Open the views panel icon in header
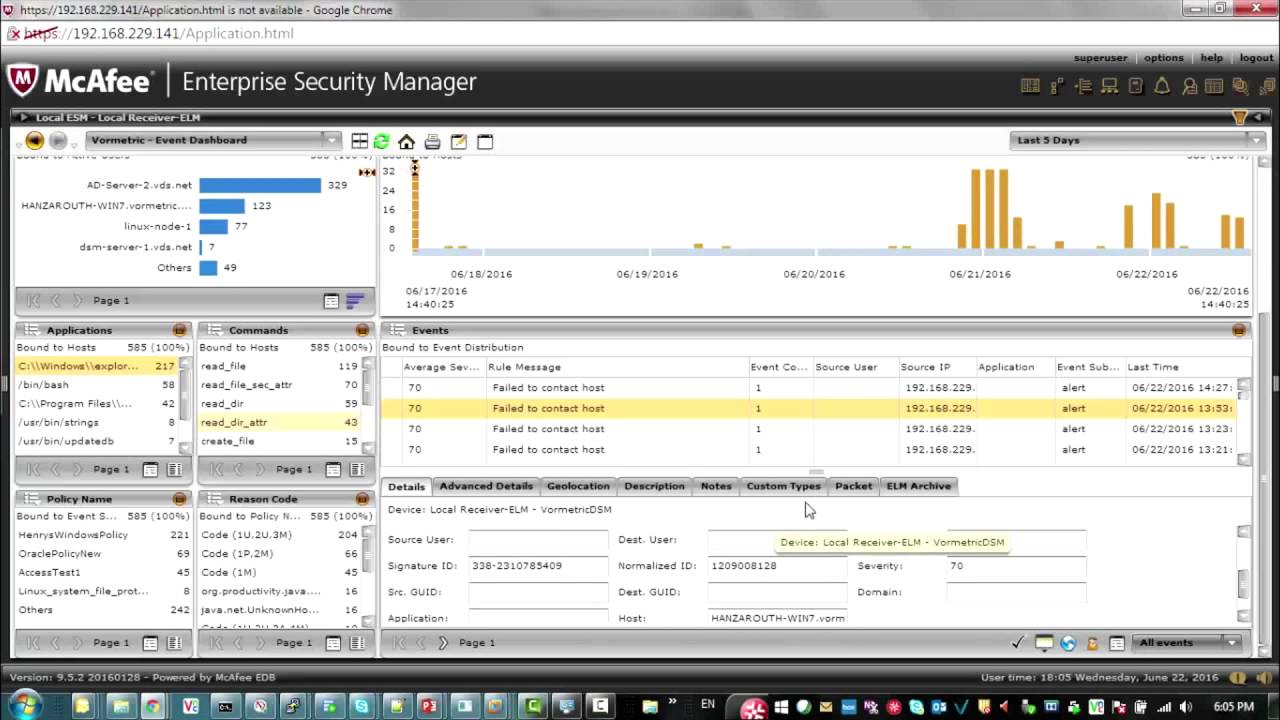The width and height of the screenshot is (1280, 720). (1030, 87)
